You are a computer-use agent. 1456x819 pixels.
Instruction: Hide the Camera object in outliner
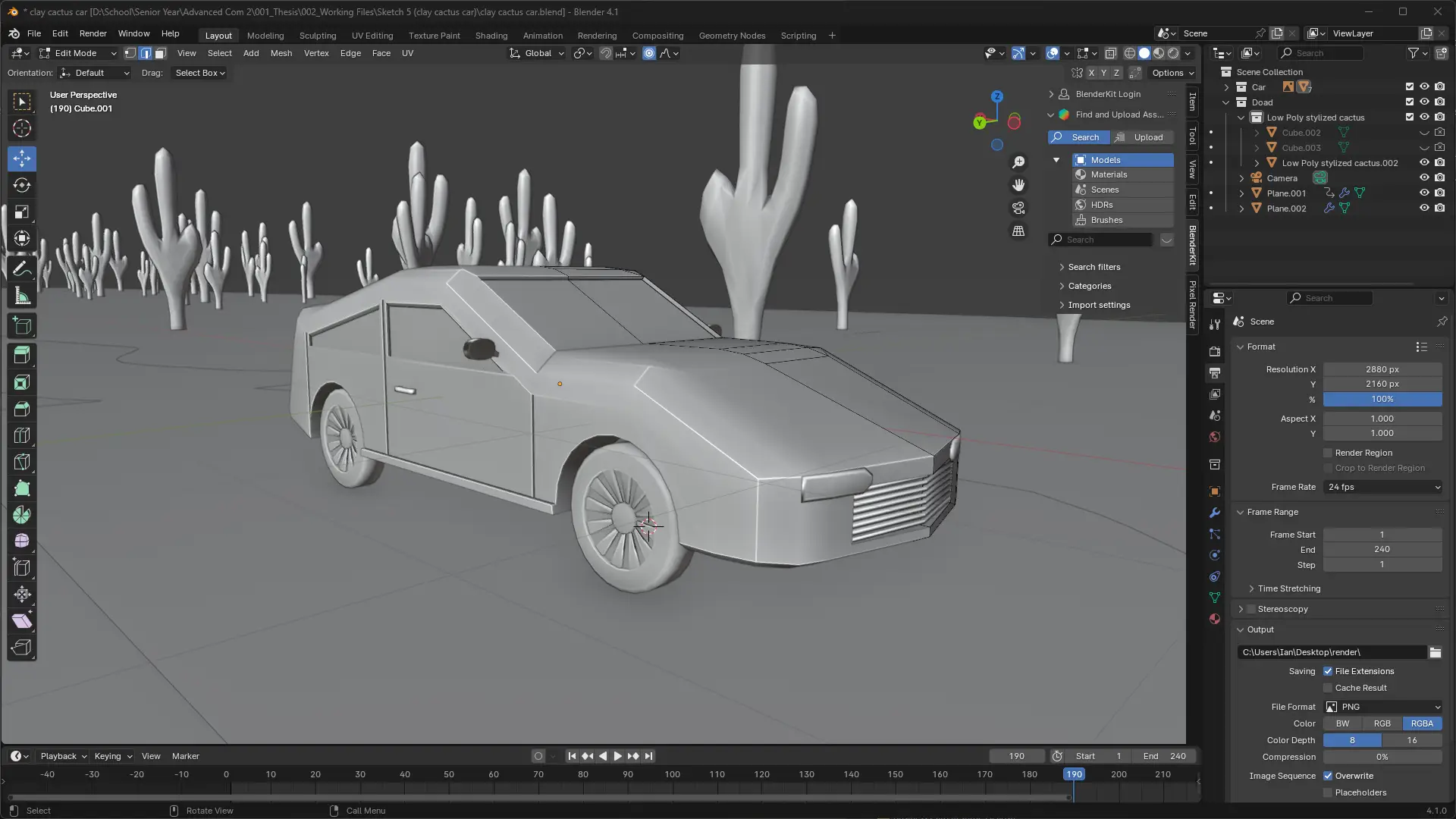point(1424,178)
